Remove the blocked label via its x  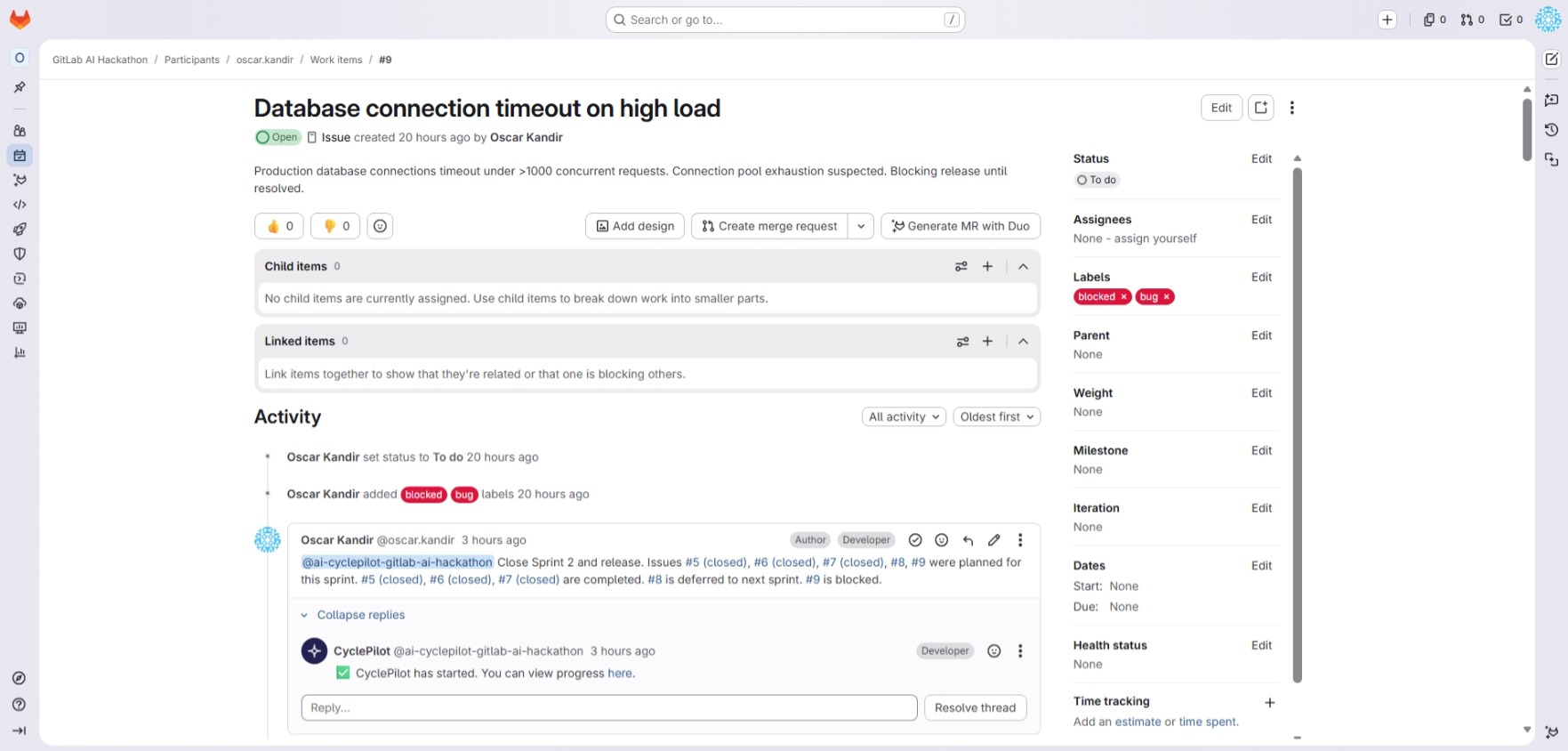click(1124, 297)
